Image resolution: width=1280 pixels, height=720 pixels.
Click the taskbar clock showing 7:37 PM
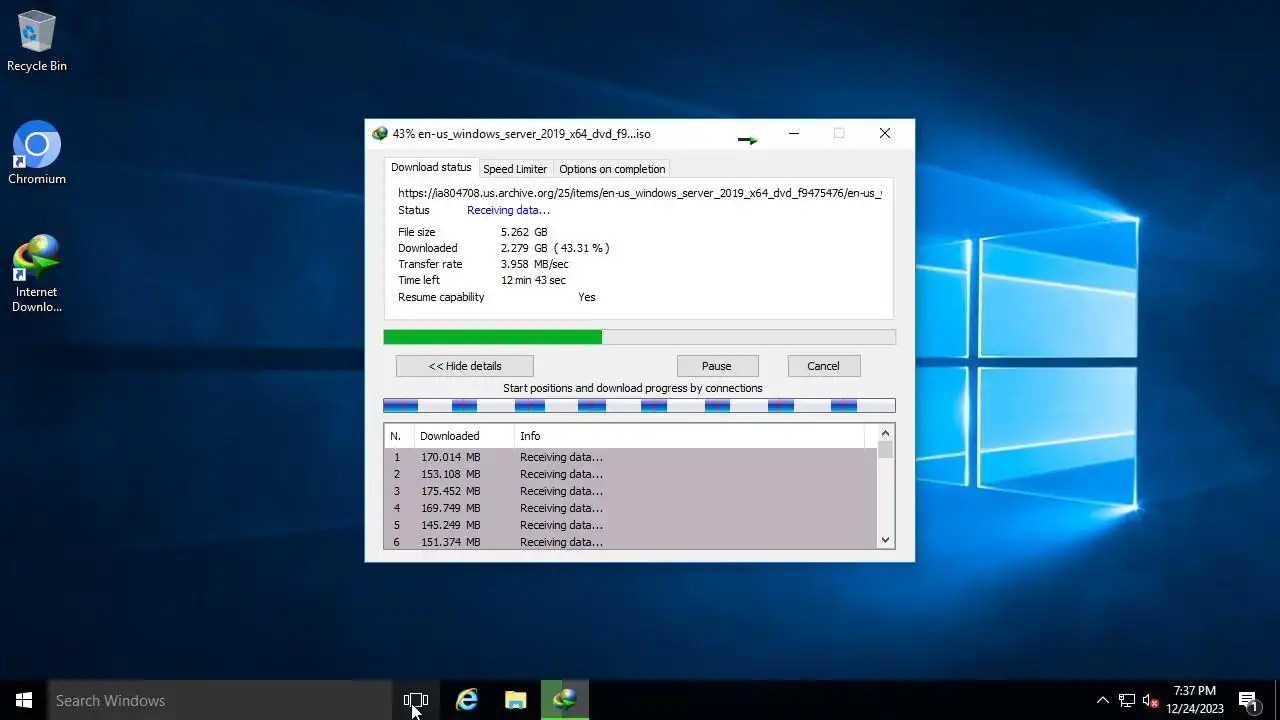[x=1195, y=700]
